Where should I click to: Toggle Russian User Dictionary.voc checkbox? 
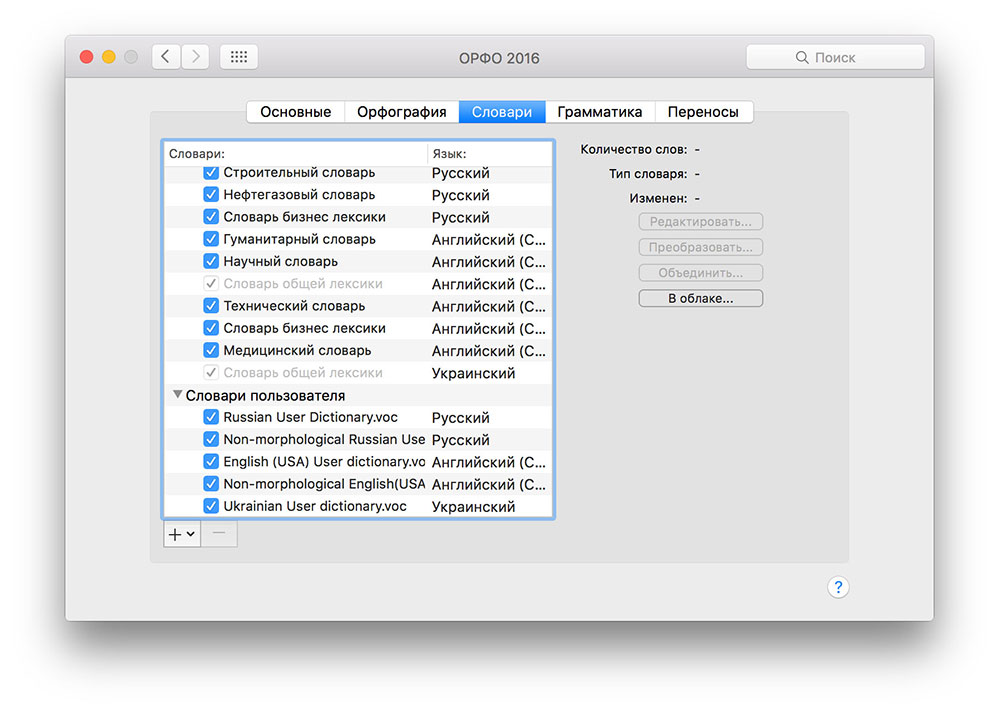pos(210,417)
